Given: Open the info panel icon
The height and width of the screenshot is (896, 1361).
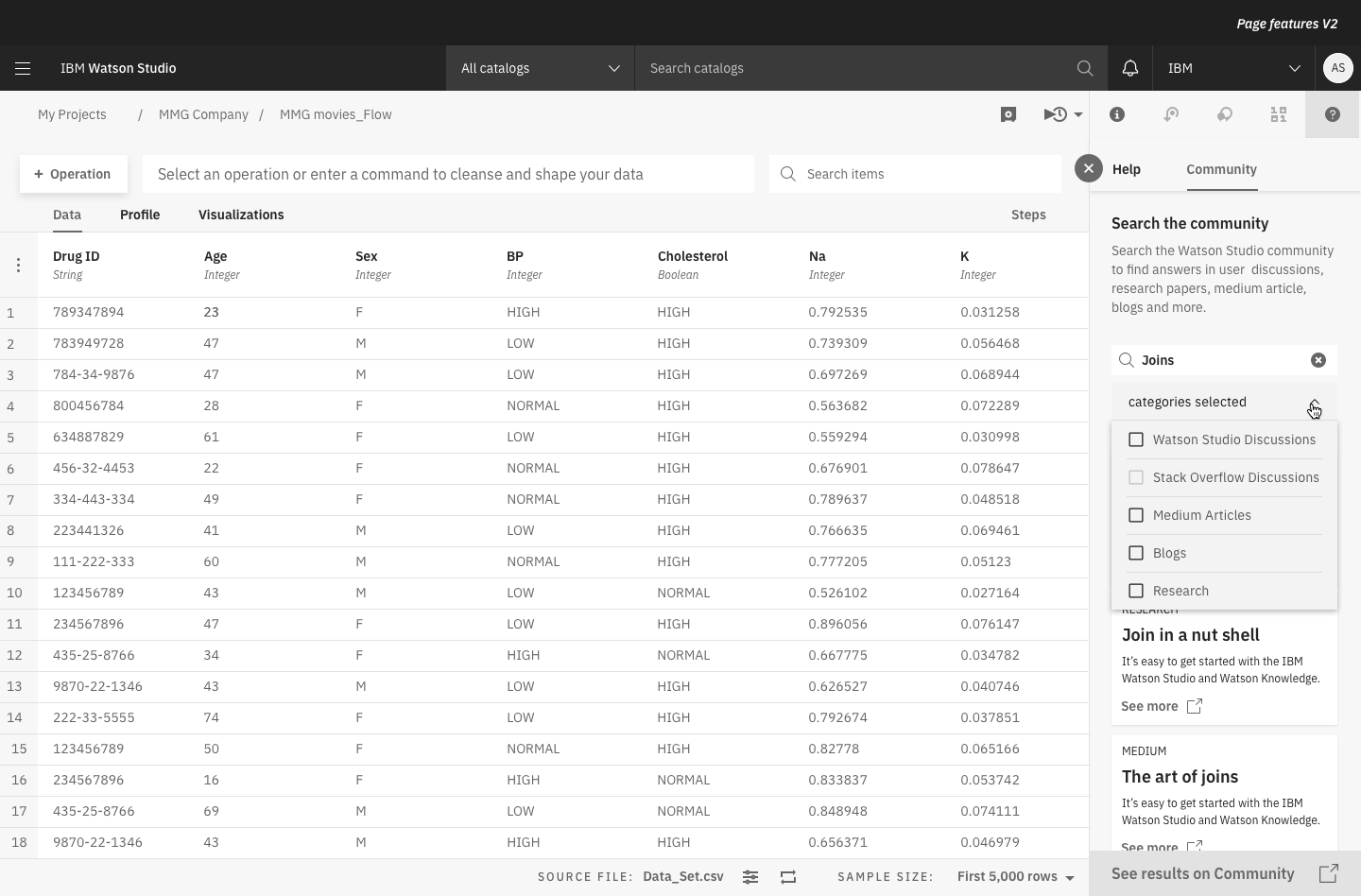Looking at the screenshot, I should pos(1117,114).
